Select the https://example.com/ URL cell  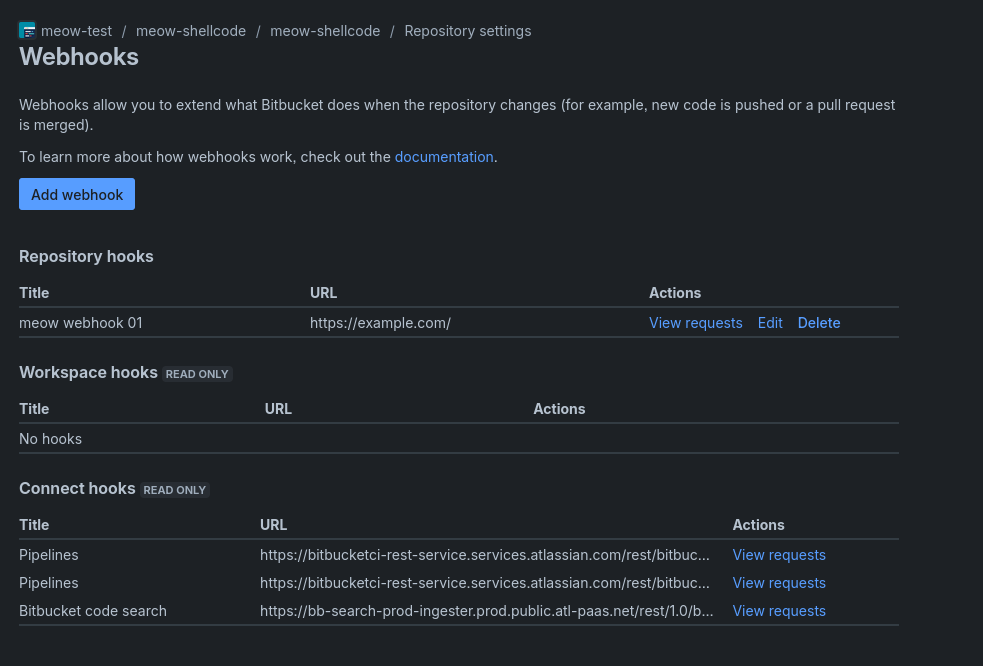click(381, 323)
